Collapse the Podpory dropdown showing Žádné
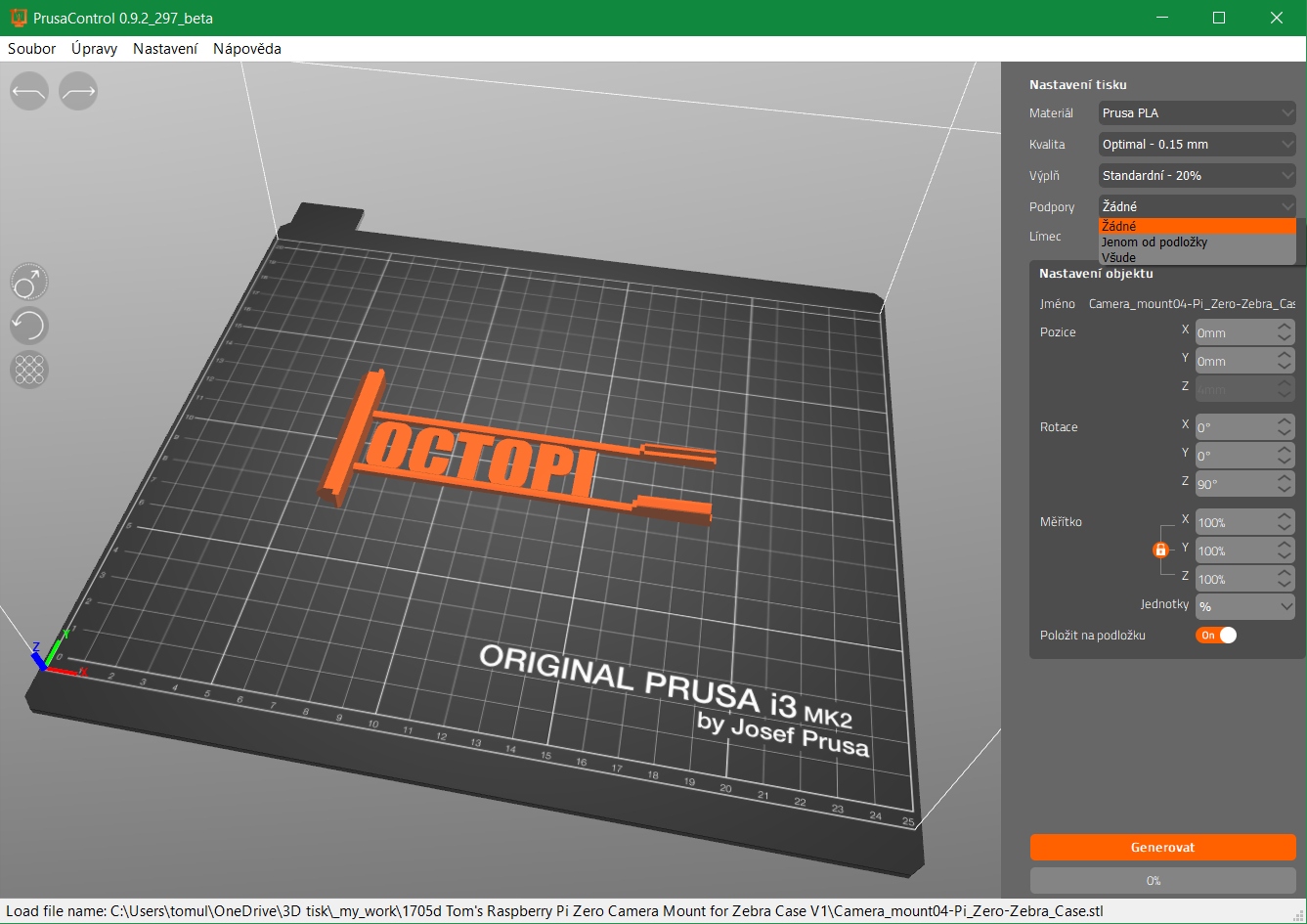Viewport: 1307px width, 924px height. coord(1198,207)
